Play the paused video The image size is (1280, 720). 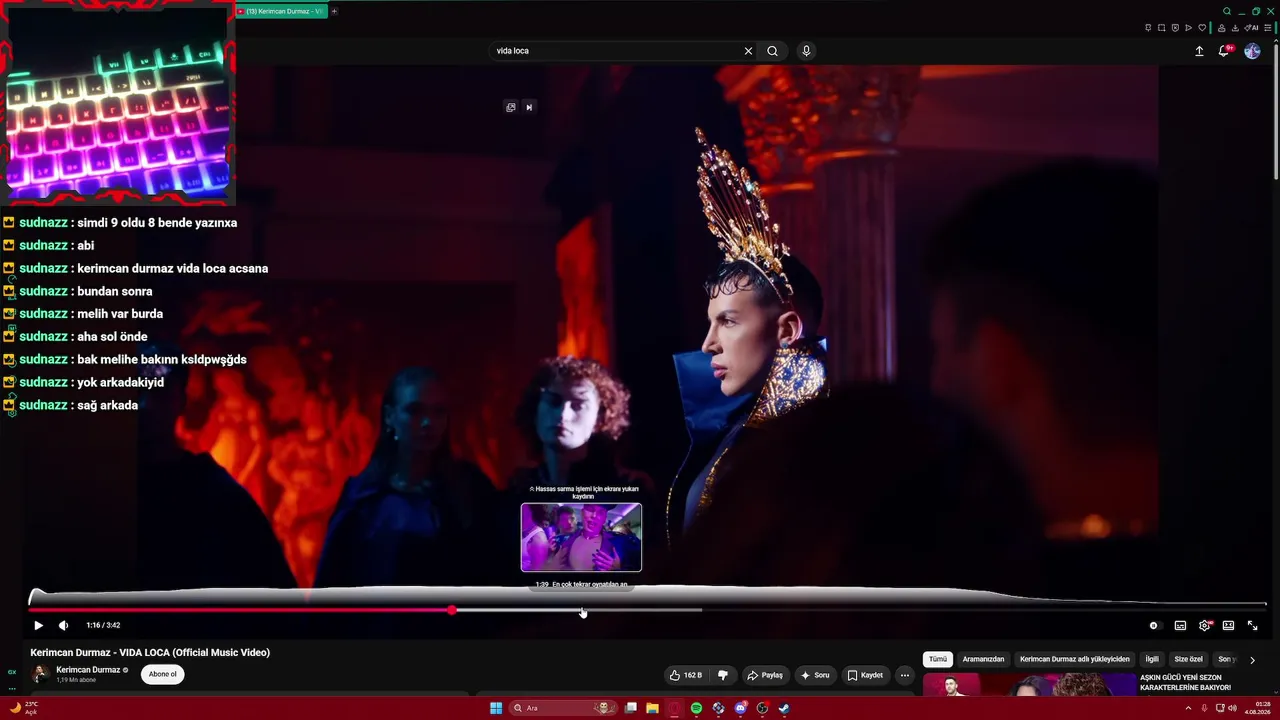click(x=38, y=625)
